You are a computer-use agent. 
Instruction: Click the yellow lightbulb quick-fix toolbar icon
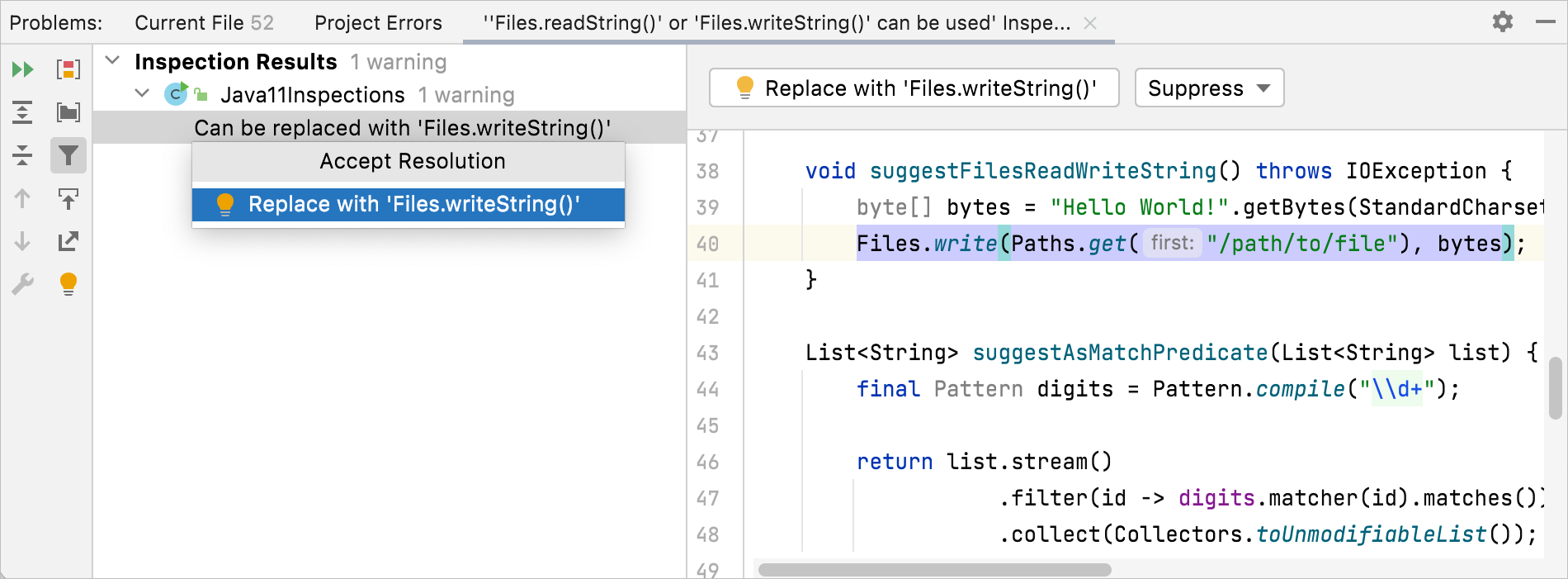(x=68, y=284)
